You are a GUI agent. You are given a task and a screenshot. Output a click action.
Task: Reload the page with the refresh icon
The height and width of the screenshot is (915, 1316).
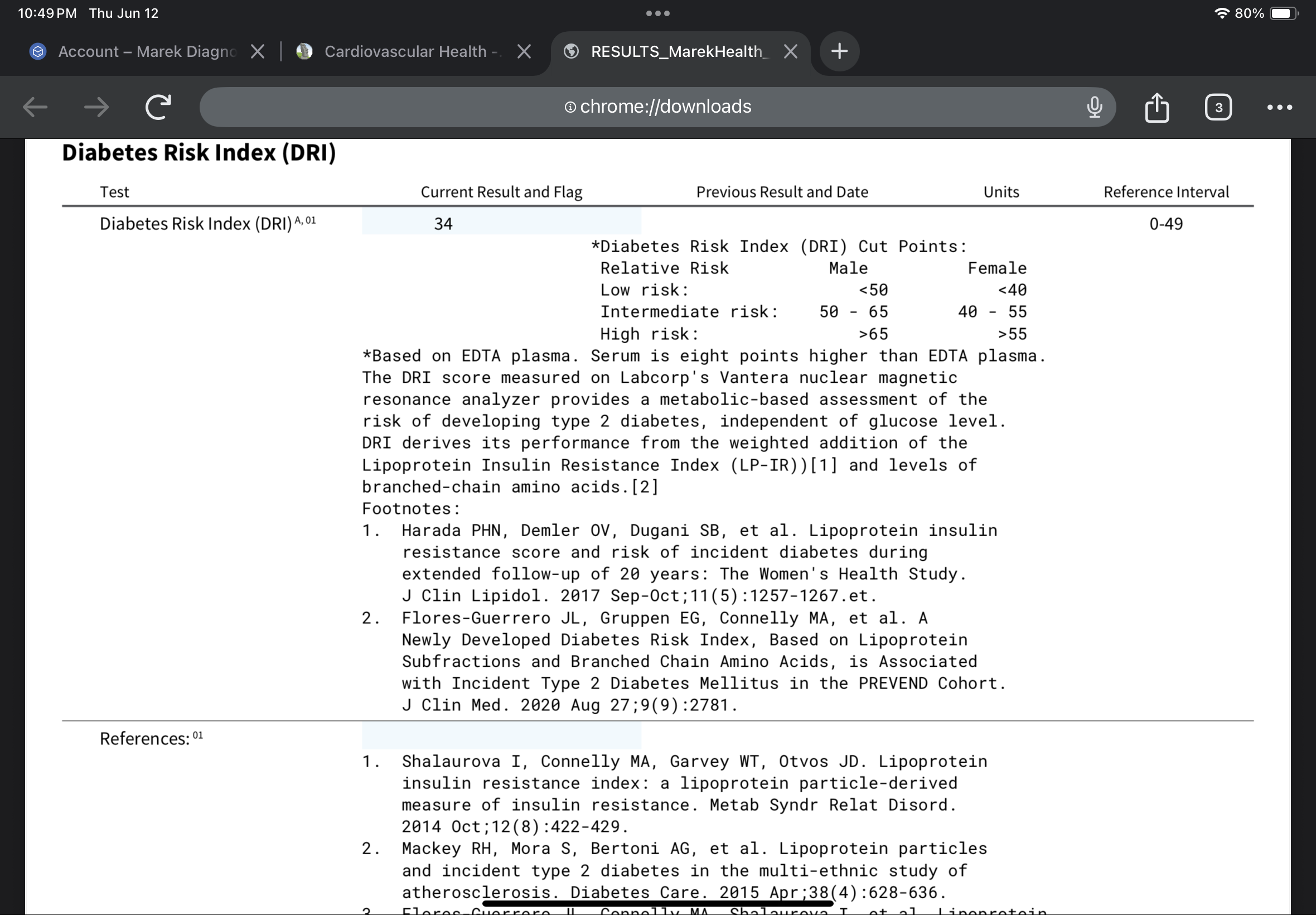(x=158, y=107)
